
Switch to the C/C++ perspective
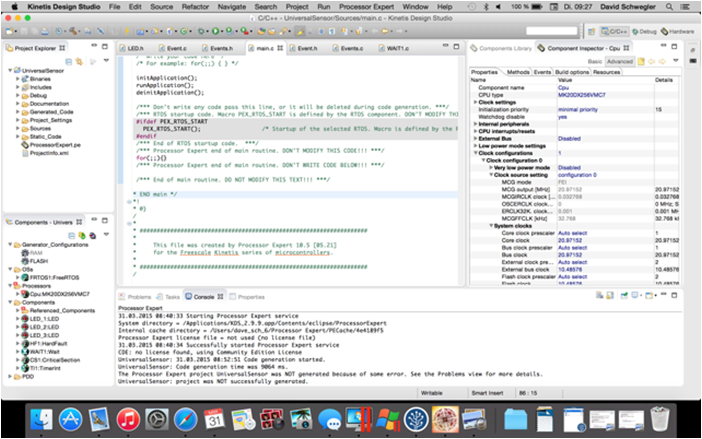(614, 31)
